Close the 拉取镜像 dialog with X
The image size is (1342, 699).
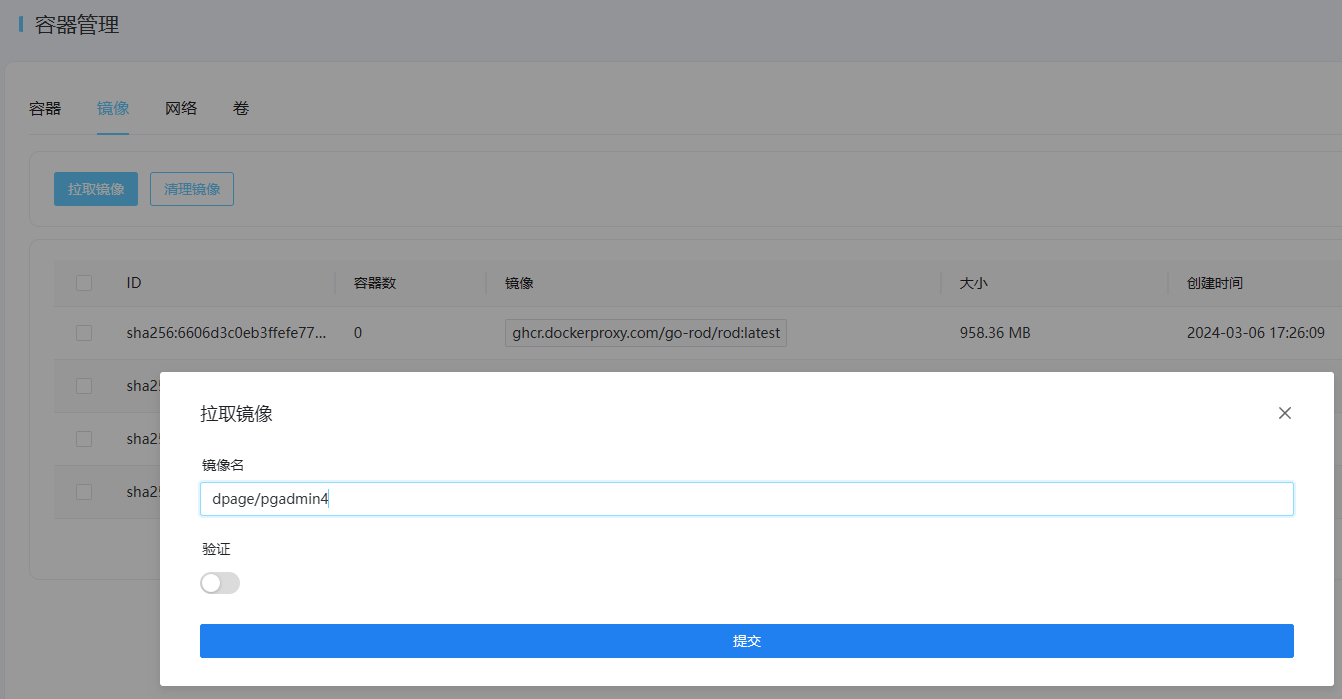coord(1285,413)
